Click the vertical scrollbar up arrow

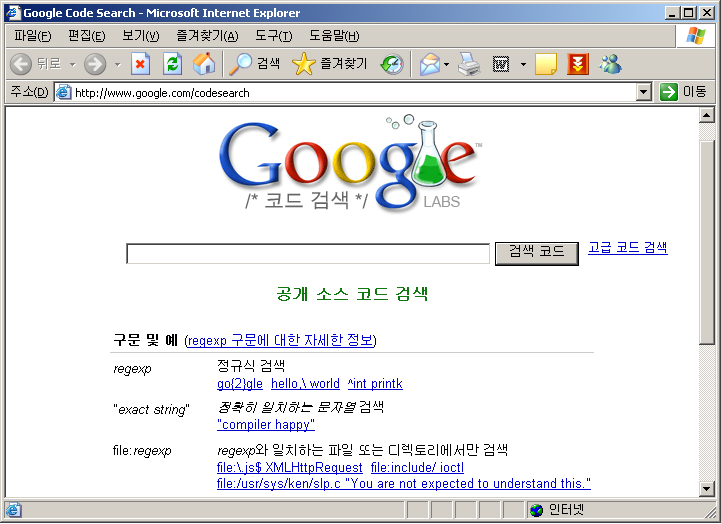point(707,115)
